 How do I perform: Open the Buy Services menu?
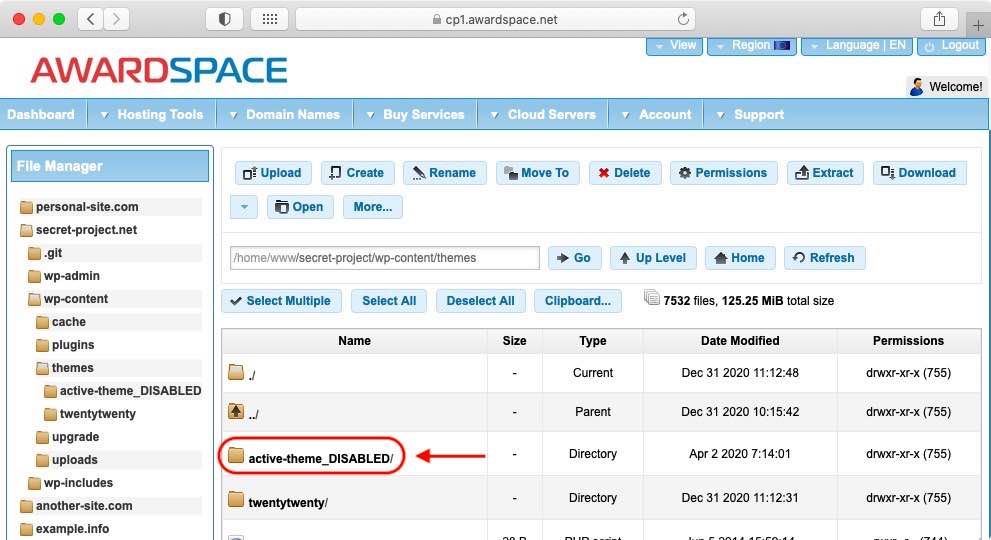(x=415, y=114)
